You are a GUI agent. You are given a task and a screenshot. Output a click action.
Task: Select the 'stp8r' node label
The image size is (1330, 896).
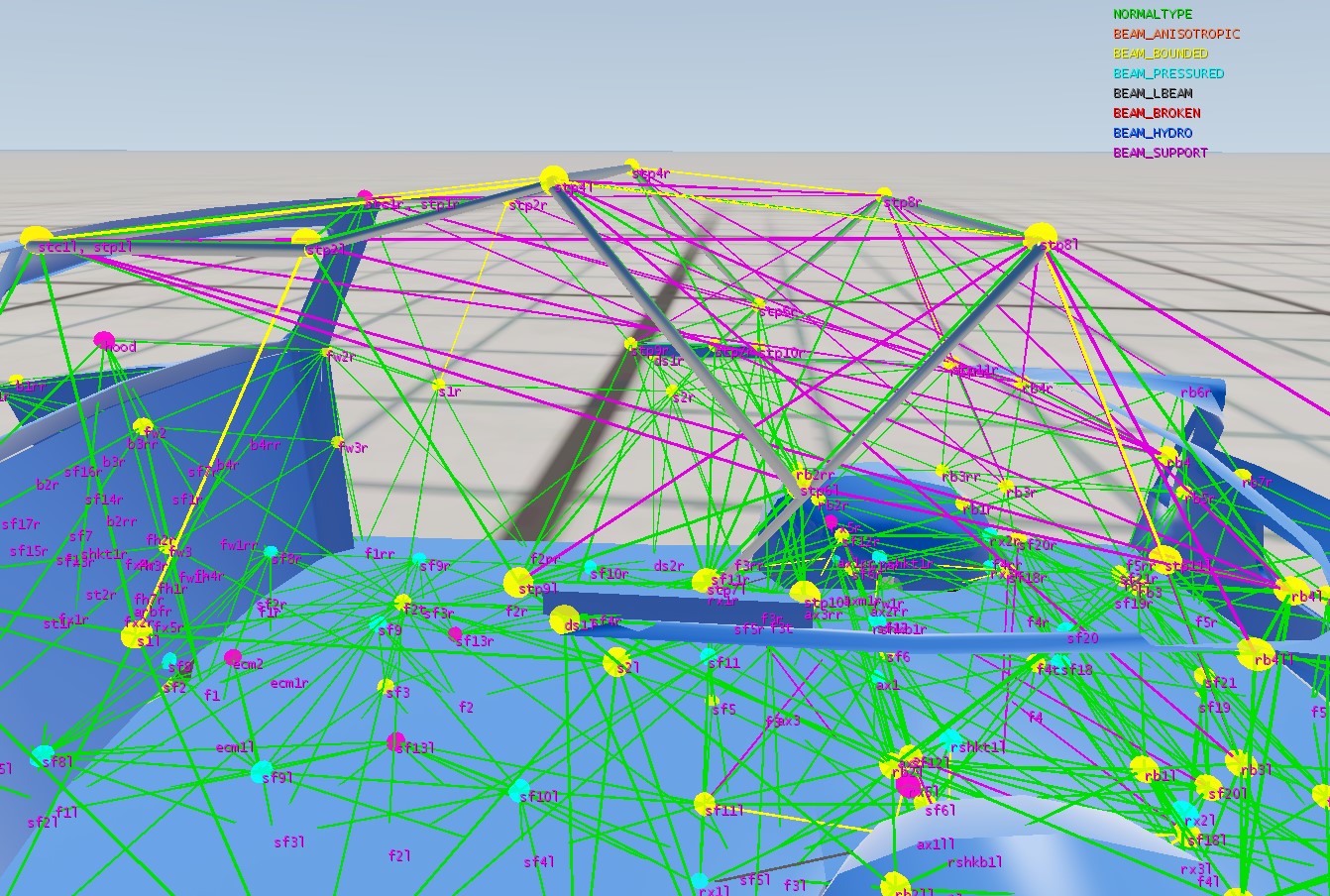pos(902,203)
